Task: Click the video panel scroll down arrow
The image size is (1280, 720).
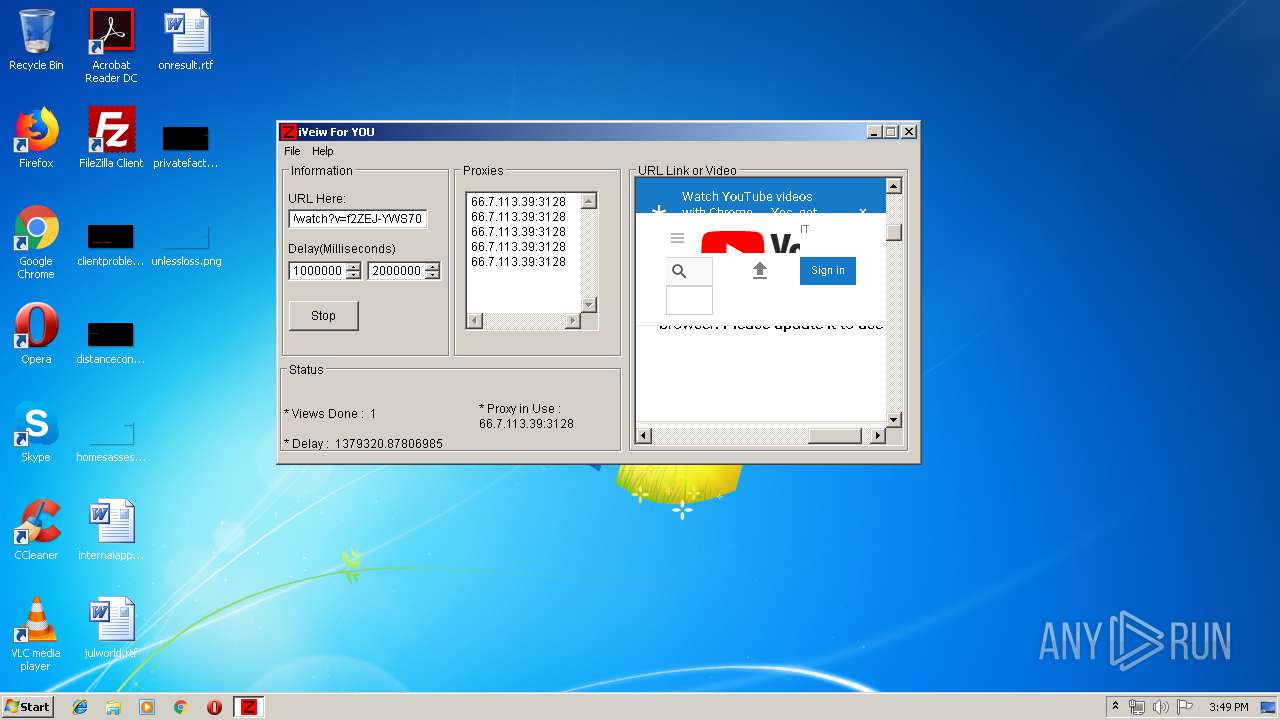Action: pyautogui.click(x=894, y=420)
